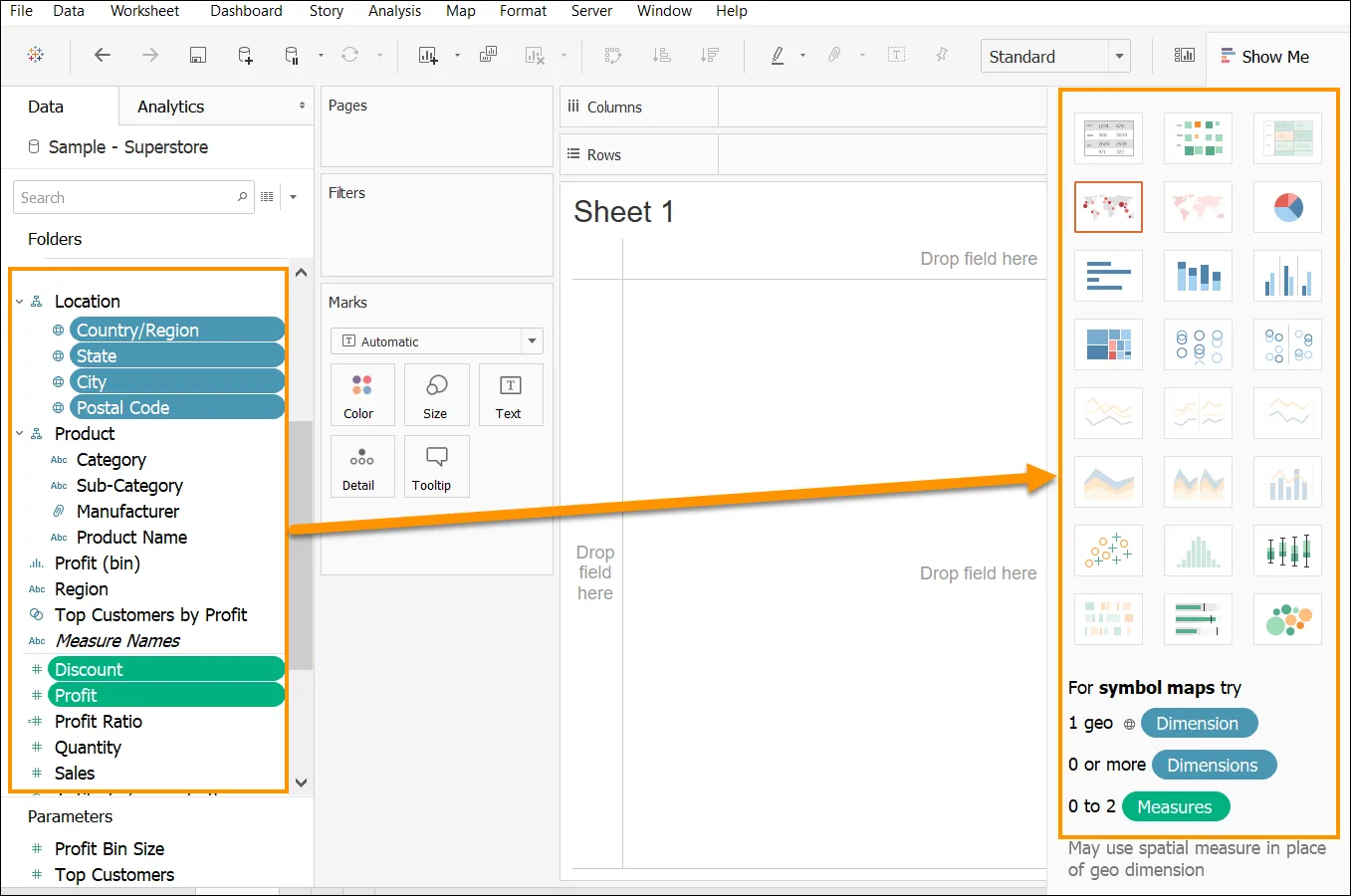The height and width of the screenshot is (896, 1351).
Task: Click the Show mark labels icon
Action: tap(896, 55)
